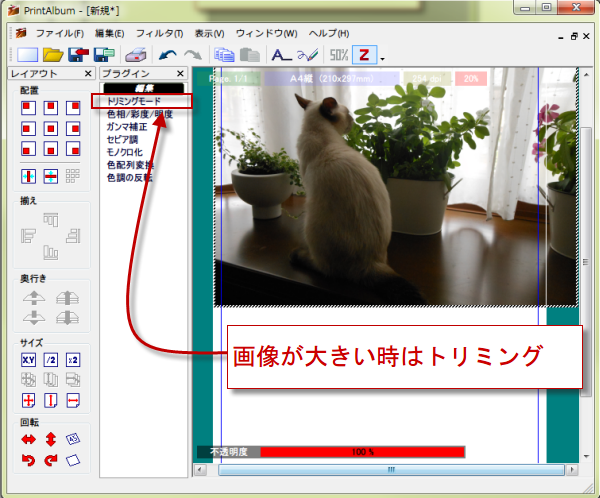Click the red Z zoom button

pyautogui.click(x=365, y=55)
